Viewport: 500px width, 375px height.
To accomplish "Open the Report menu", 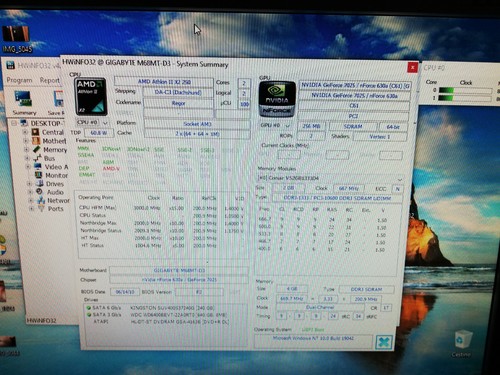I will pos(50,80).
